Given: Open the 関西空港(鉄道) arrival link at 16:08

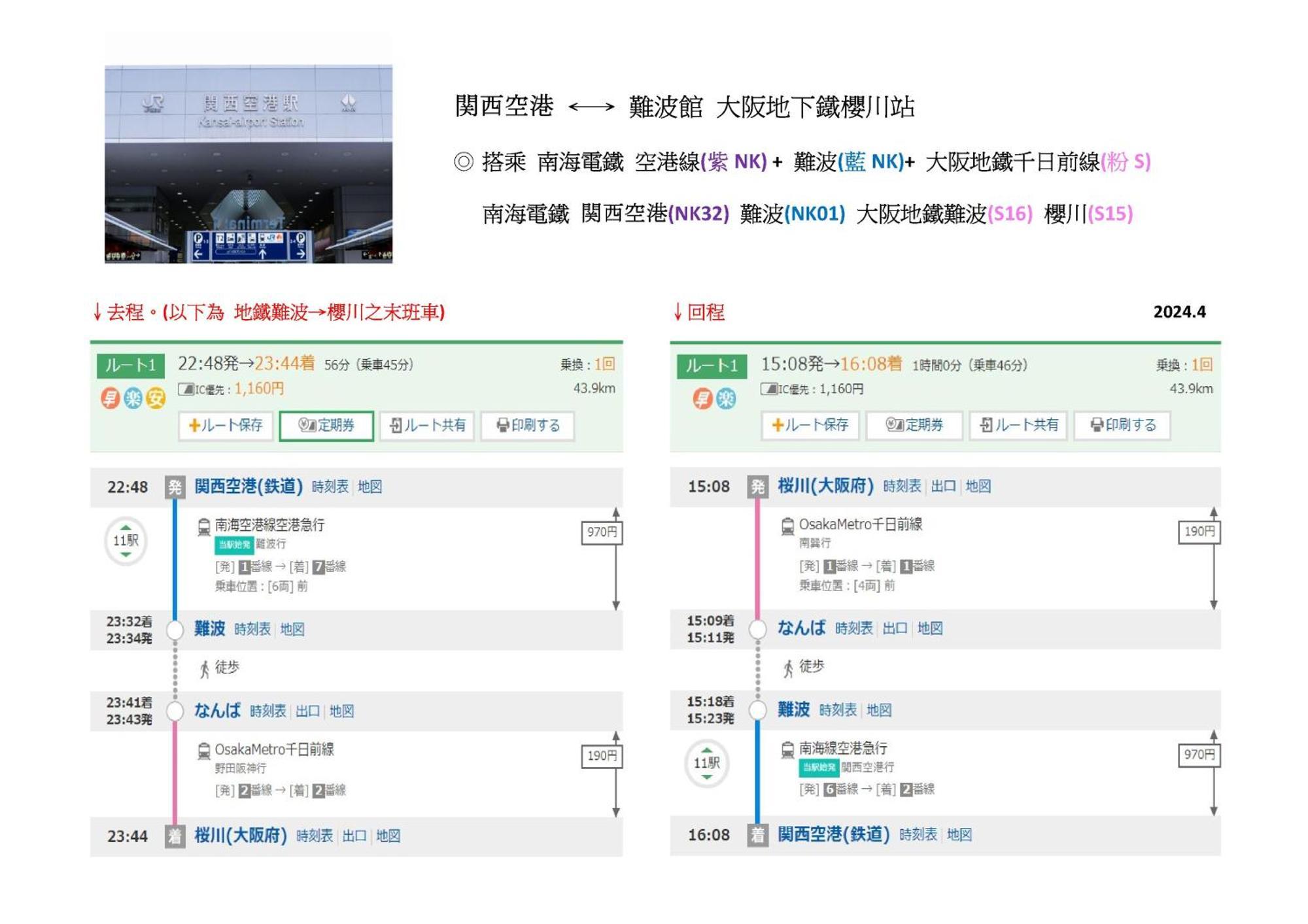Looking at the screenshot, I should click(x=833, y=835).
